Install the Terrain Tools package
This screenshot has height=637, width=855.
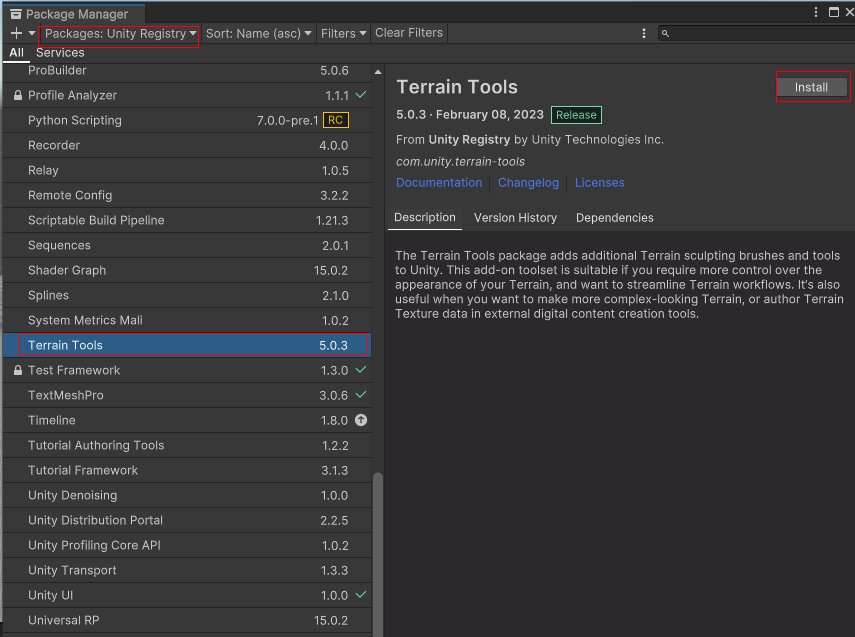(812, 87)
